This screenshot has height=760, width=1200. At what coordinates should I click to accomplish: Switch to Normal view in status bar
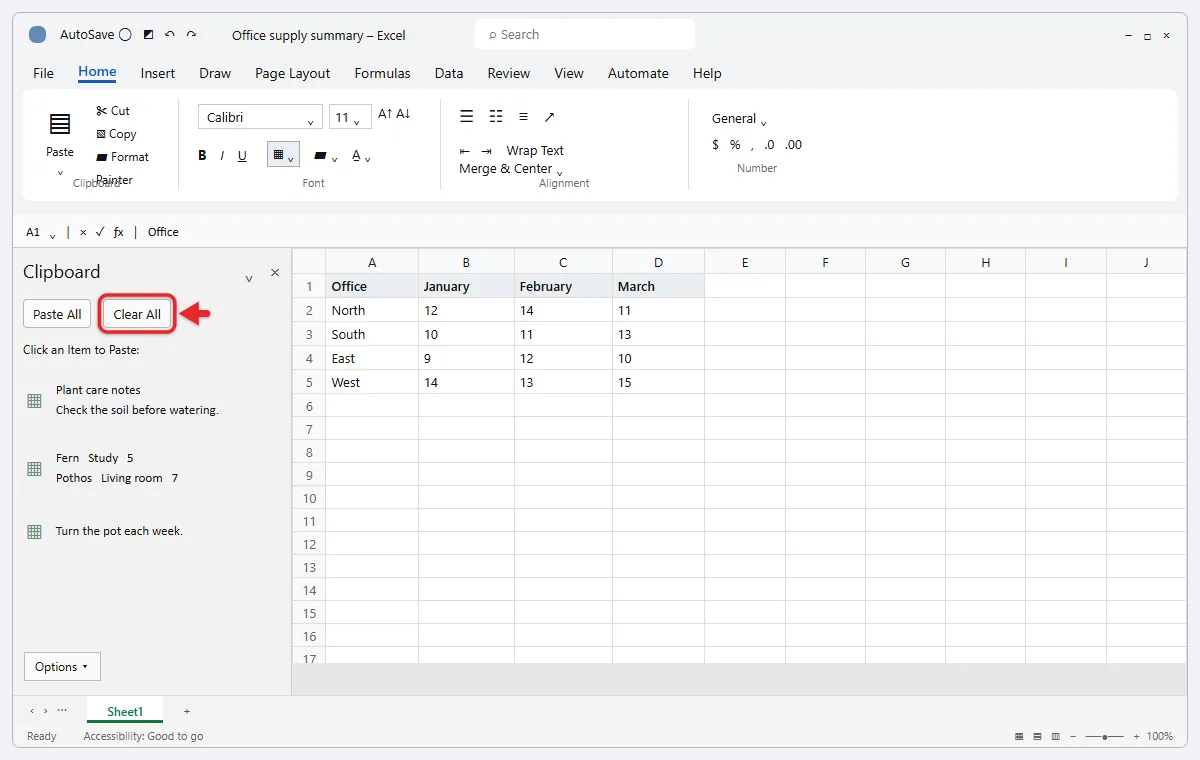pos(1019,736)
